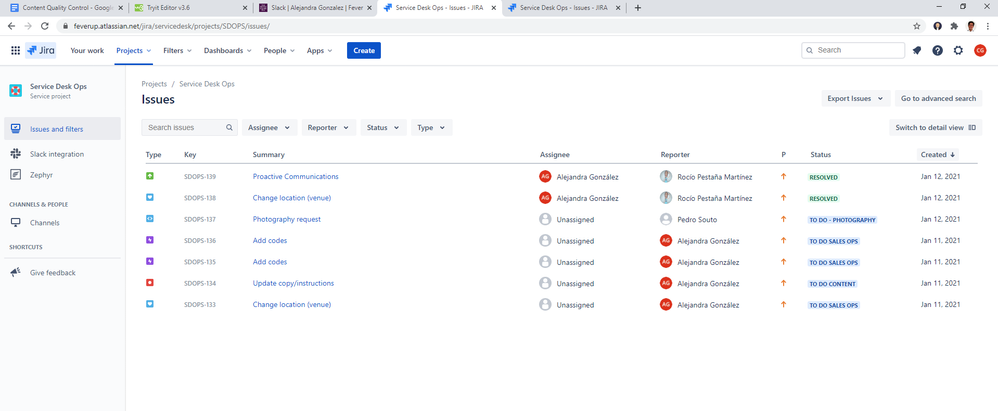The image size is (998, 411).
Task: Click the Jira logo
Action: [x=41, y=50]
